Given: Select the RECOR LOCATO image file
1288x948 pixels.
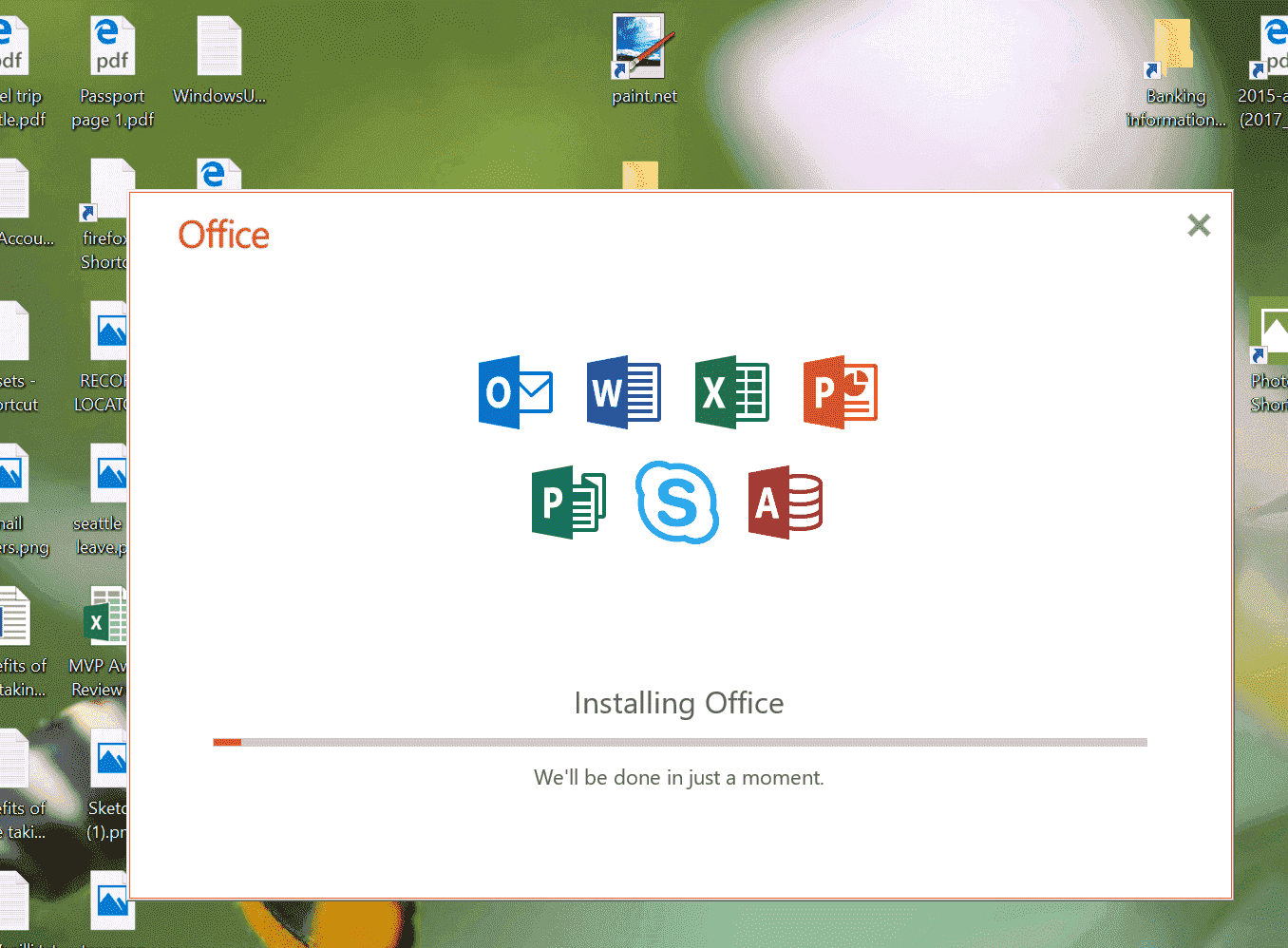Looking at the screenshot, I should 102,357.
